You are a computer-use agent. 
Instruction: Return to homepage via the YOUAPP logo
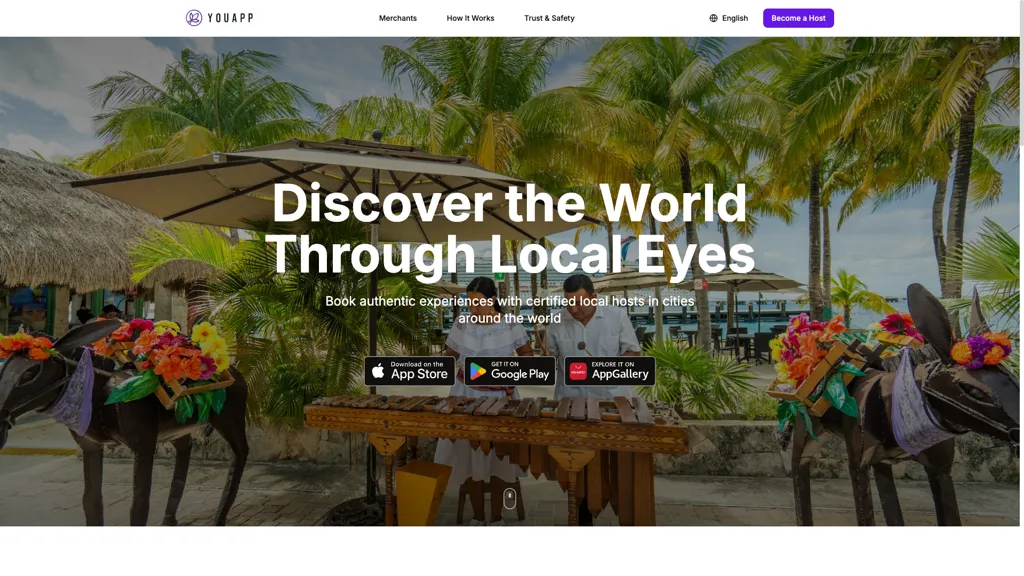220,17
